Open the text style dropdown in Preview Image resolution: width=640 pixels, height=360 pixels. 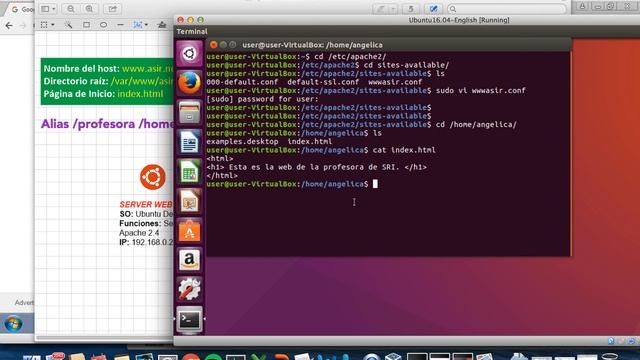click(140, 25)
